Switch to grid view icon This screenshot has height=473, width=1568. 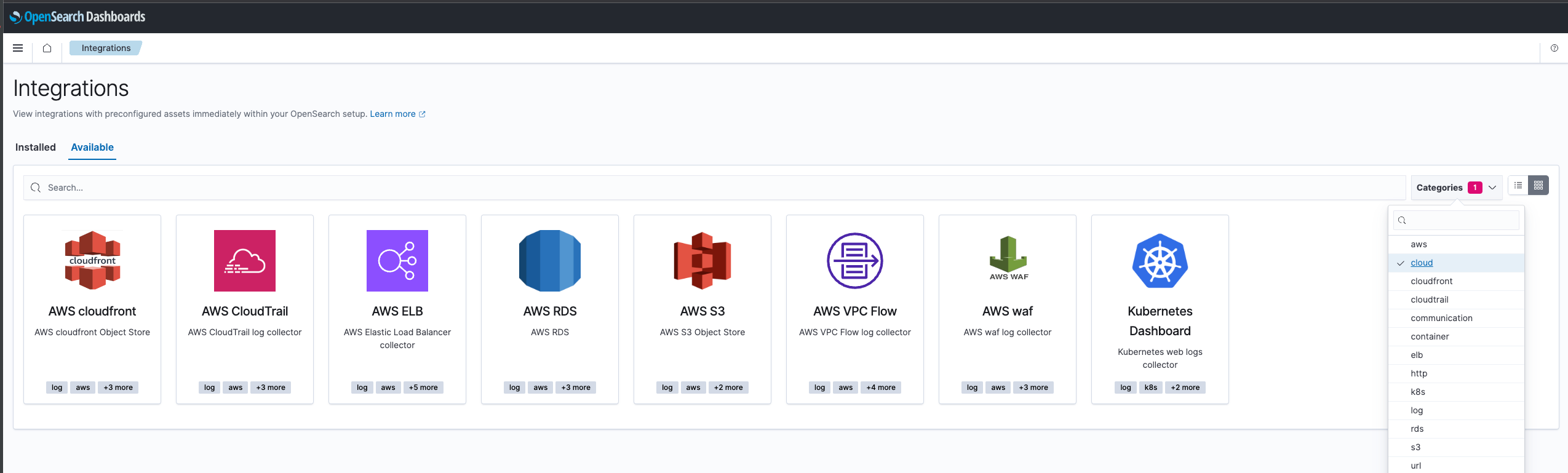tap(1538, 185)
